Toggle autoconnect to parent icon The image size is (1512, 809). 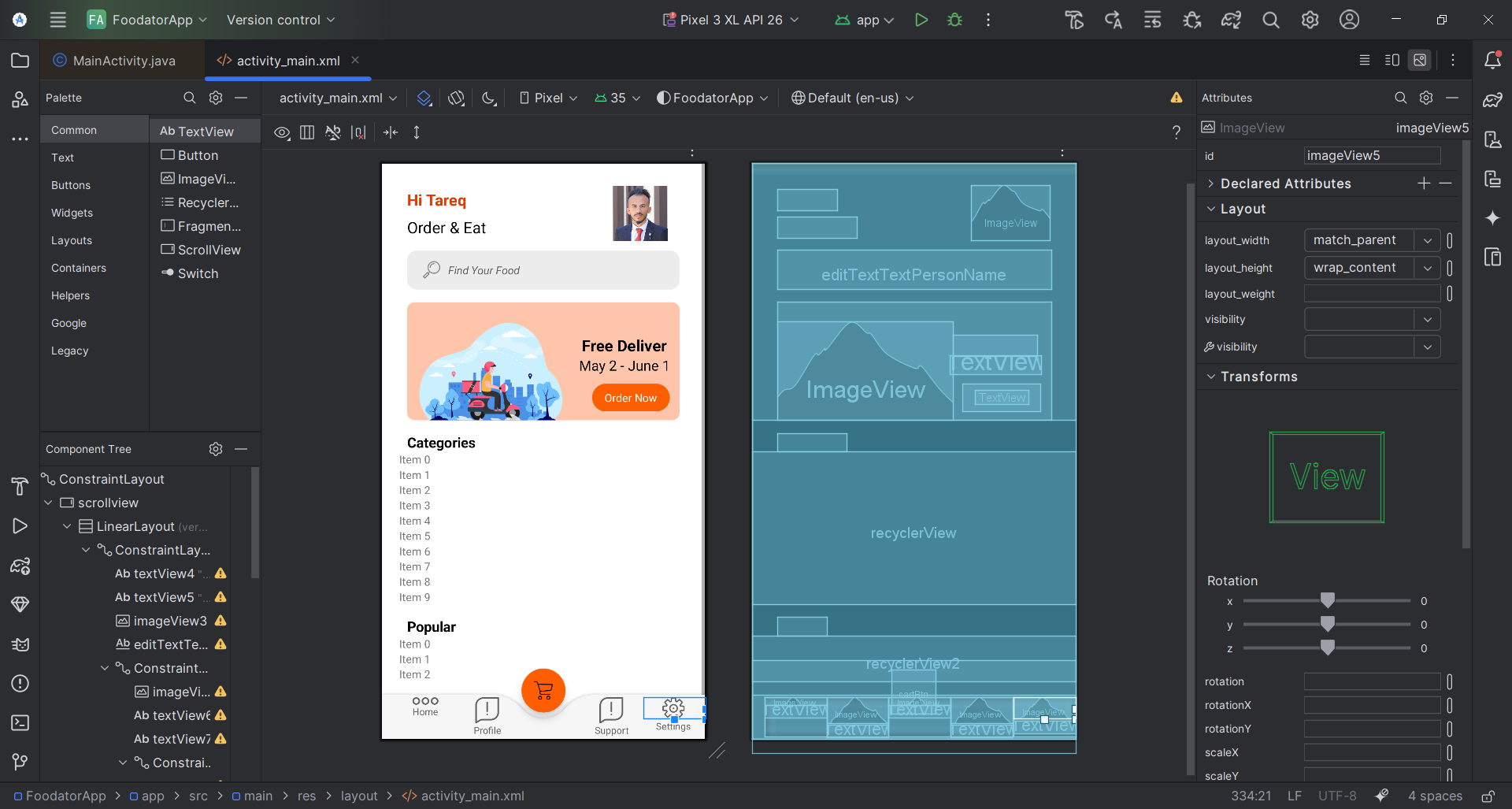333,132
